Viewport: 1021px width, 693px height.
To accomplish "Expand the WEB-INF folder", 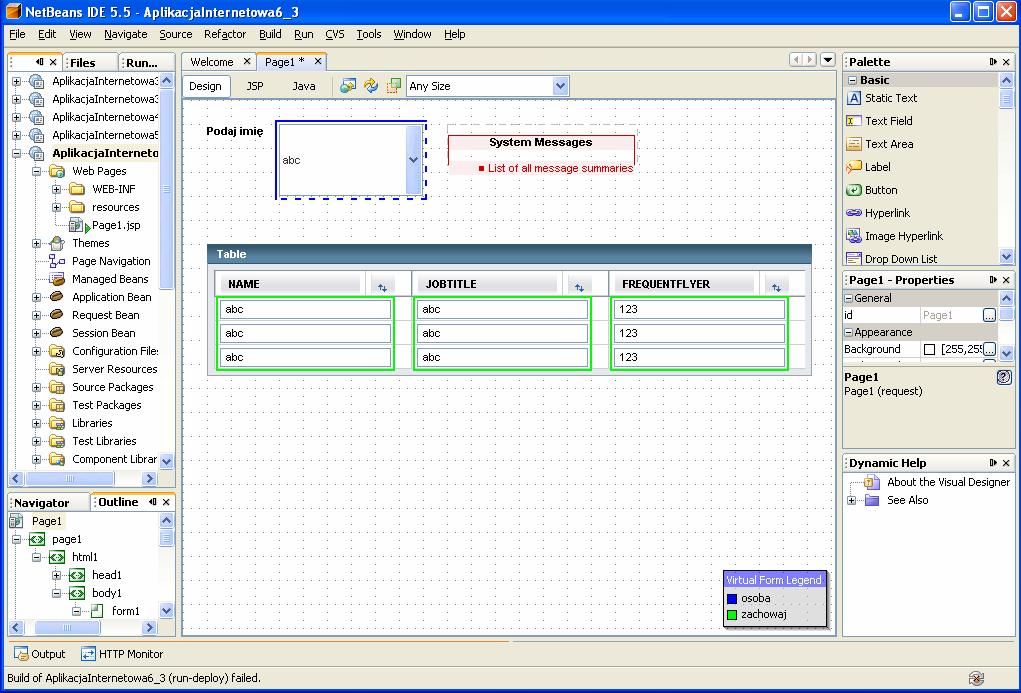I will (57, 189).
